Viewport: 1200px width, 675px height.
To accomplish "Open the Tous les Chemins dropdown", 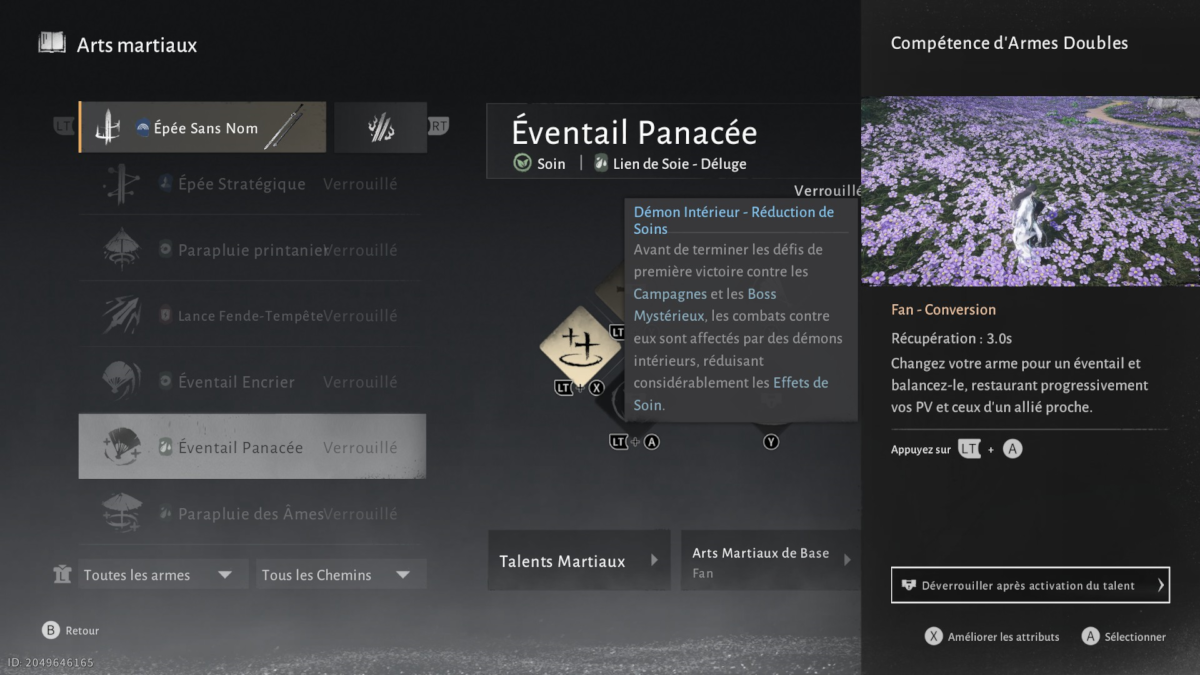I will 340,574.
